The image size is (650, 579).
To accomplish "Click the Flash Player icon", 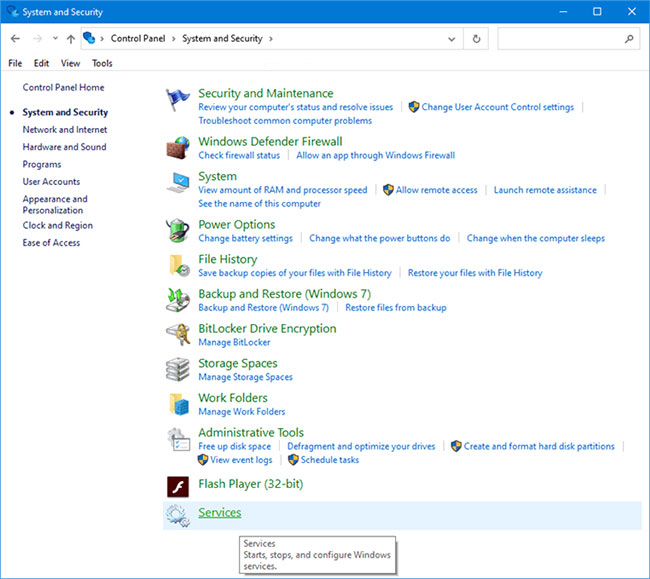I will 178,487.
